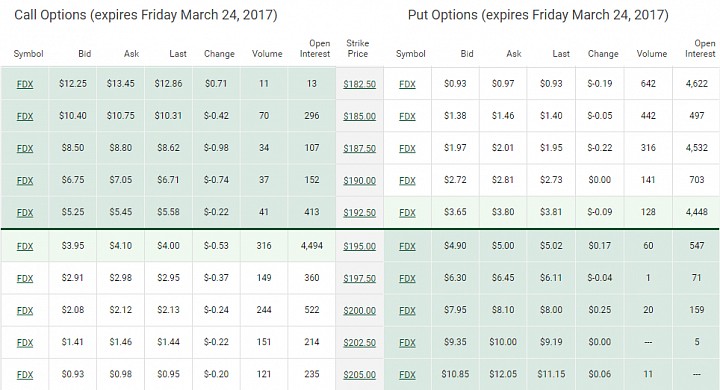The height and width of the screenshot is (390, 720).
Task: Open the $190.00 strike price link
Action: point(360,181)
